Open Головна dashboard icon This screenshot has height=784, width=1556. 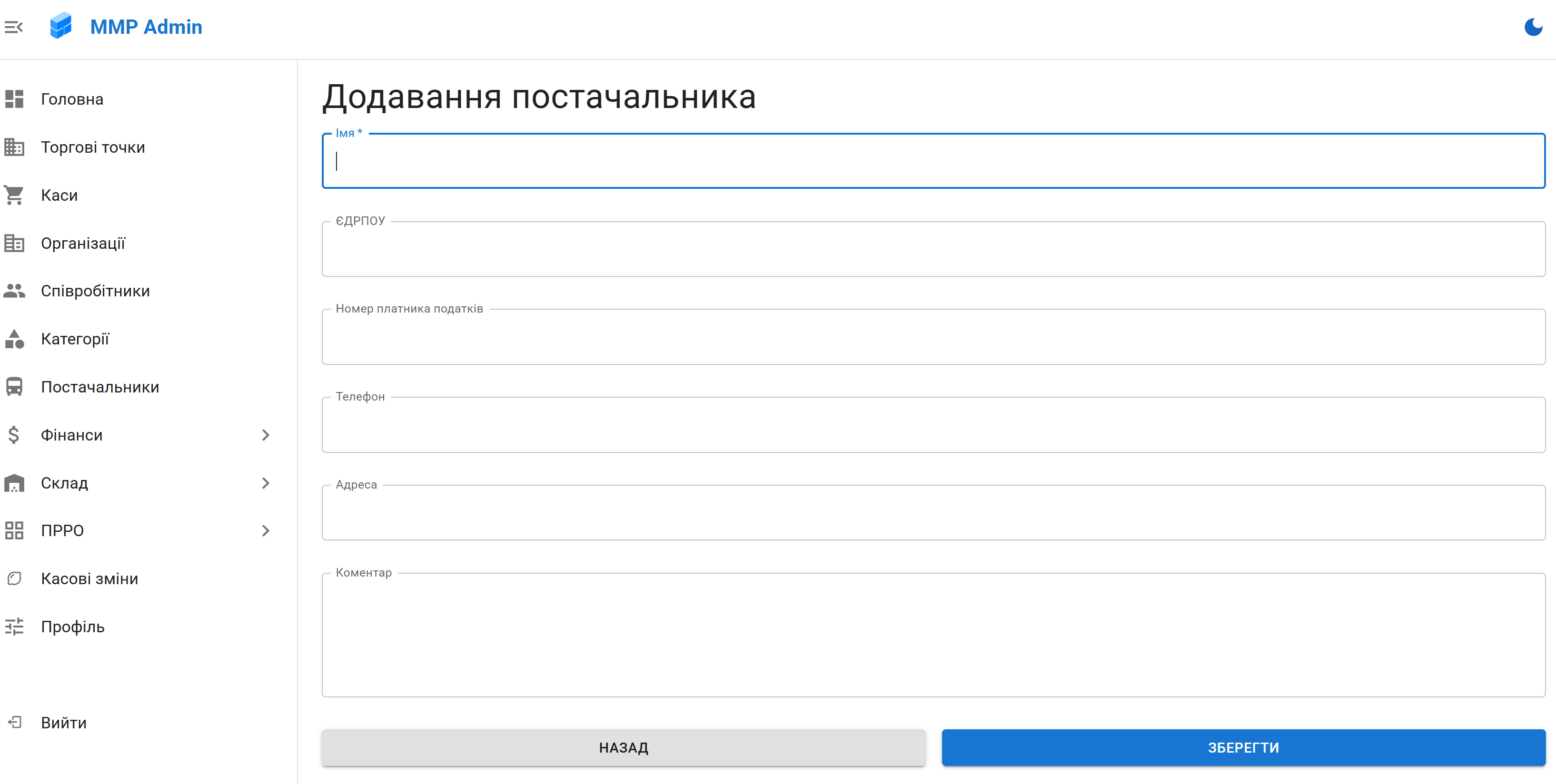click(14, 99)
